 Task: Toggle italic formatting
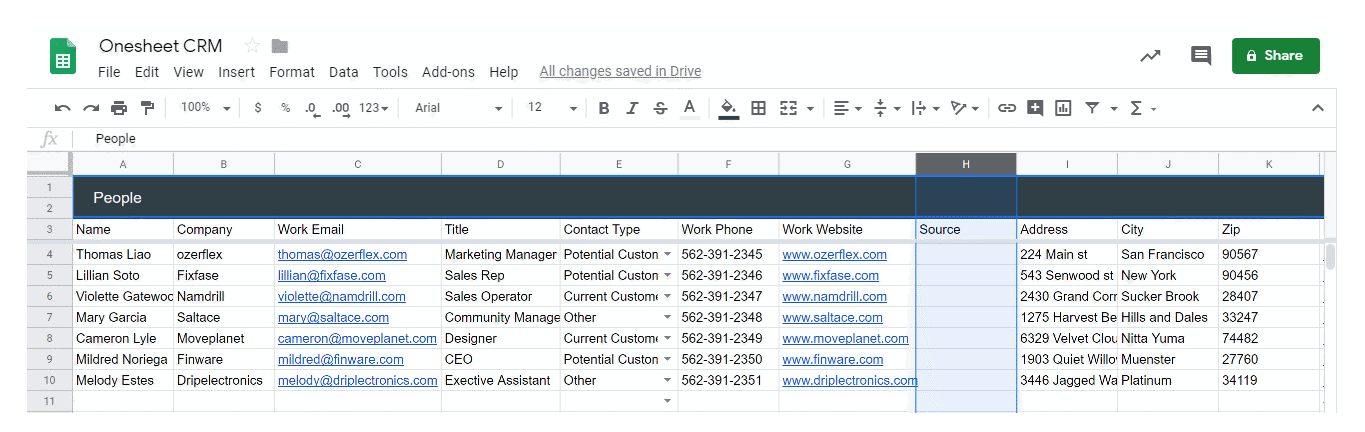(632, 108)
